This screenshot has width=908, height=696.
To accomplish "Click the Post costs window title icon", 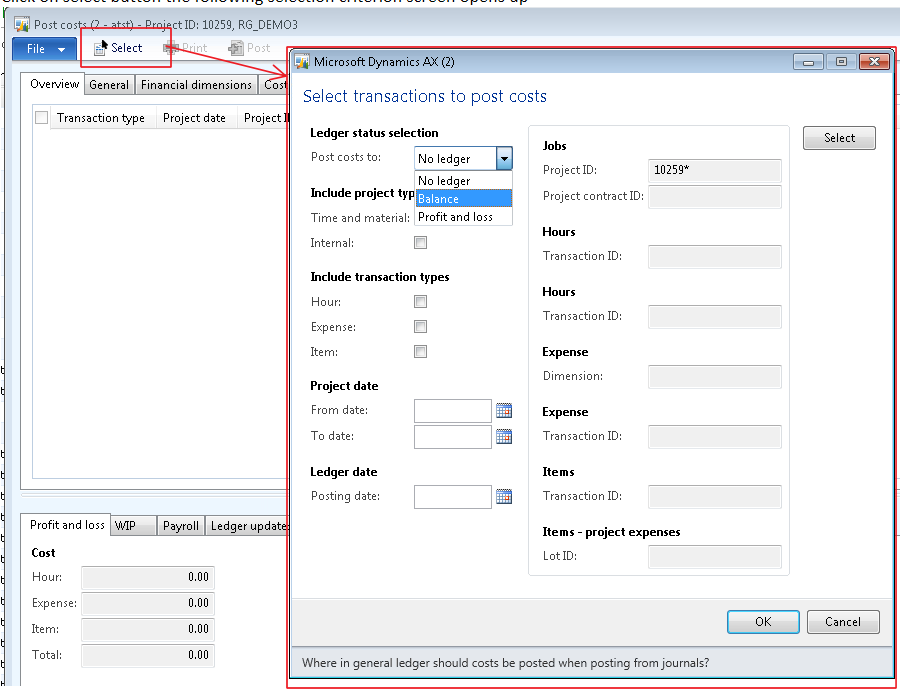I will coord(21,24).
